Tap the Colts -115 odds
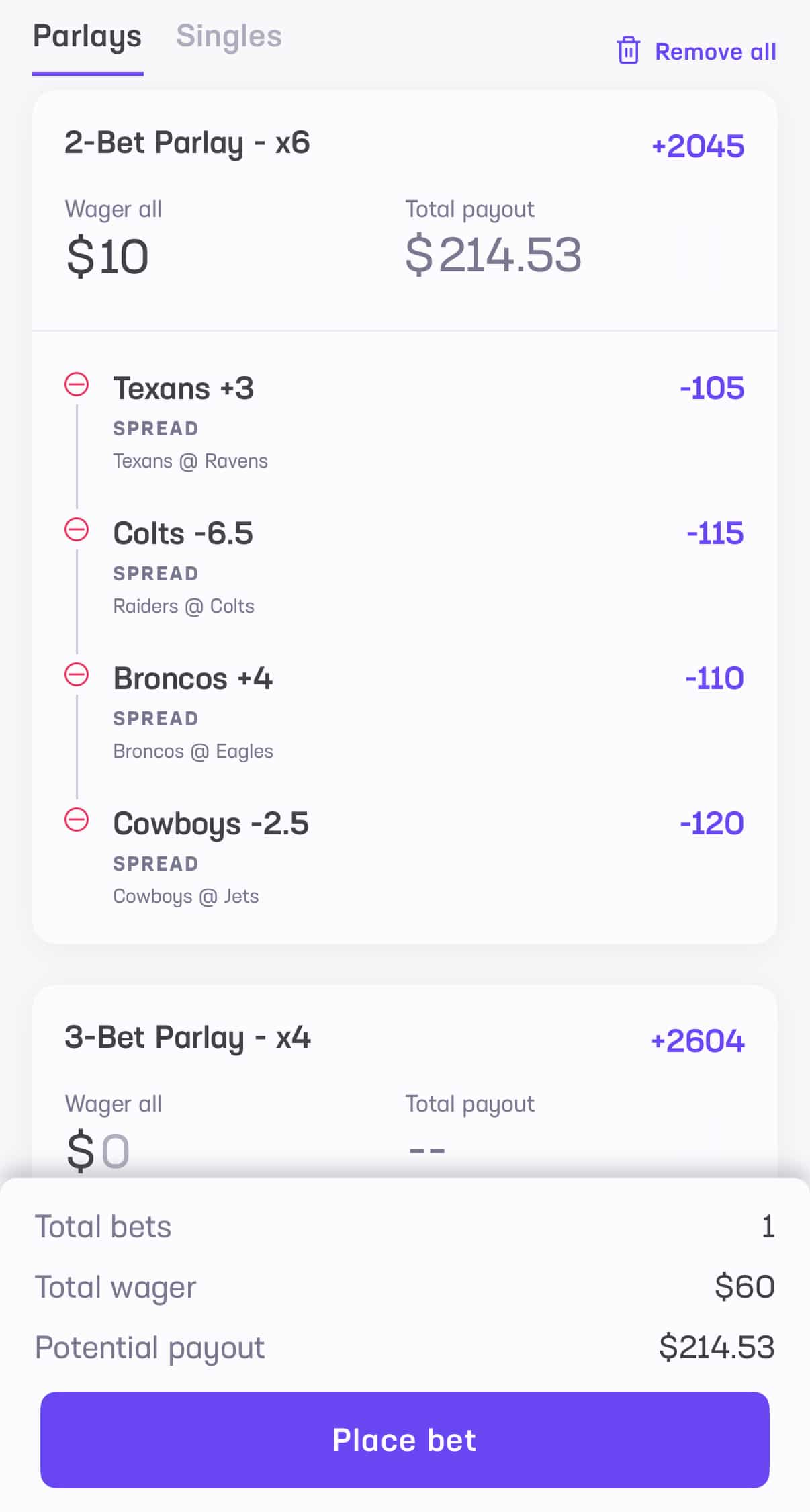The image size is (810, 1512). pos(715,533)
